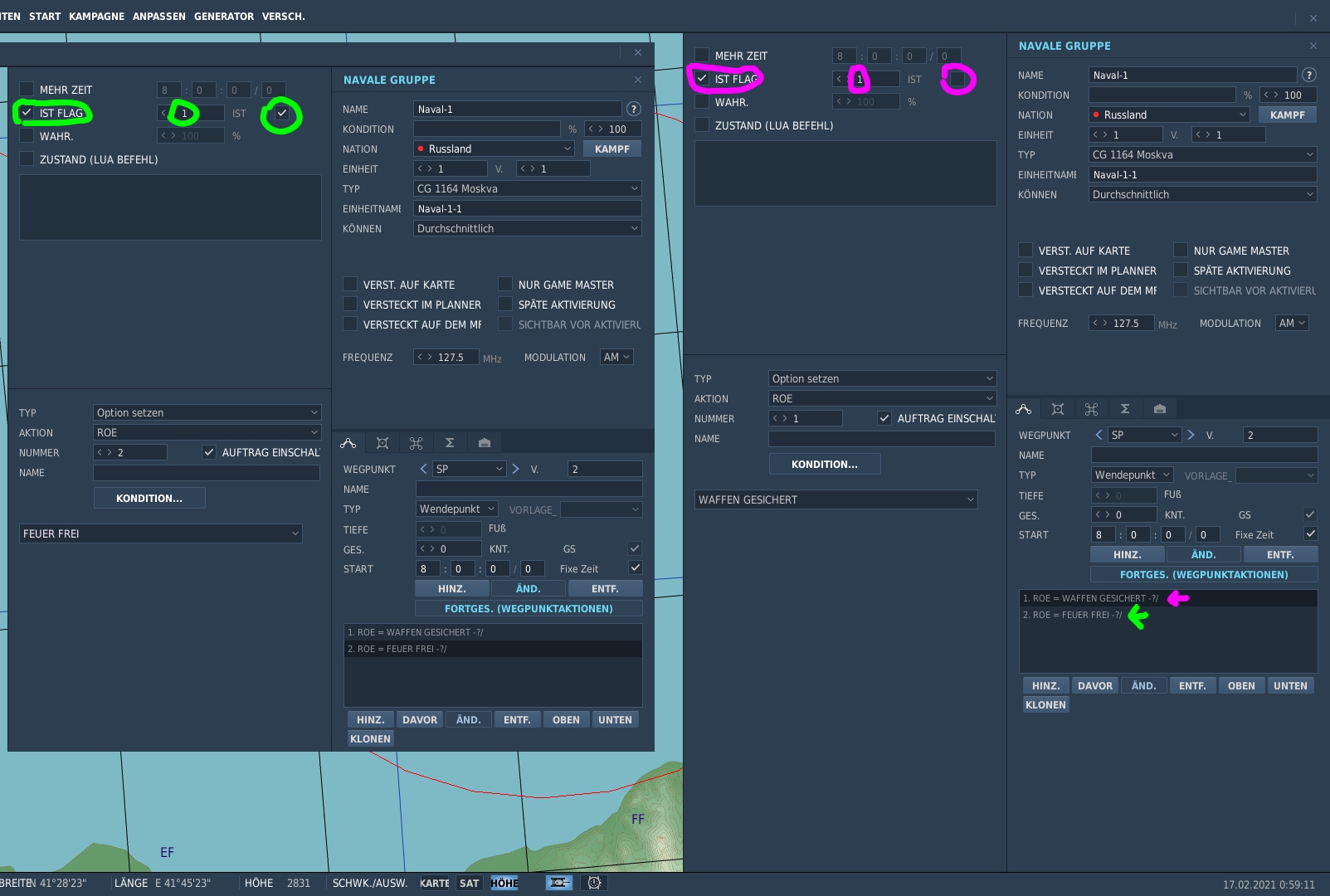
Task: Open the WAFFEN GESICHERT dropdown
Action: (836, 499)
